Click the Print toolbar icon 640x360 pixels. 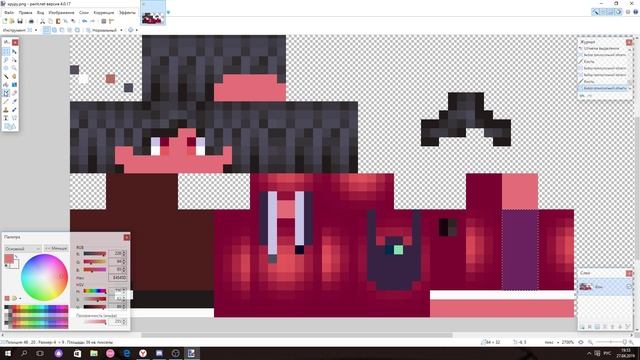pos(31,21)
